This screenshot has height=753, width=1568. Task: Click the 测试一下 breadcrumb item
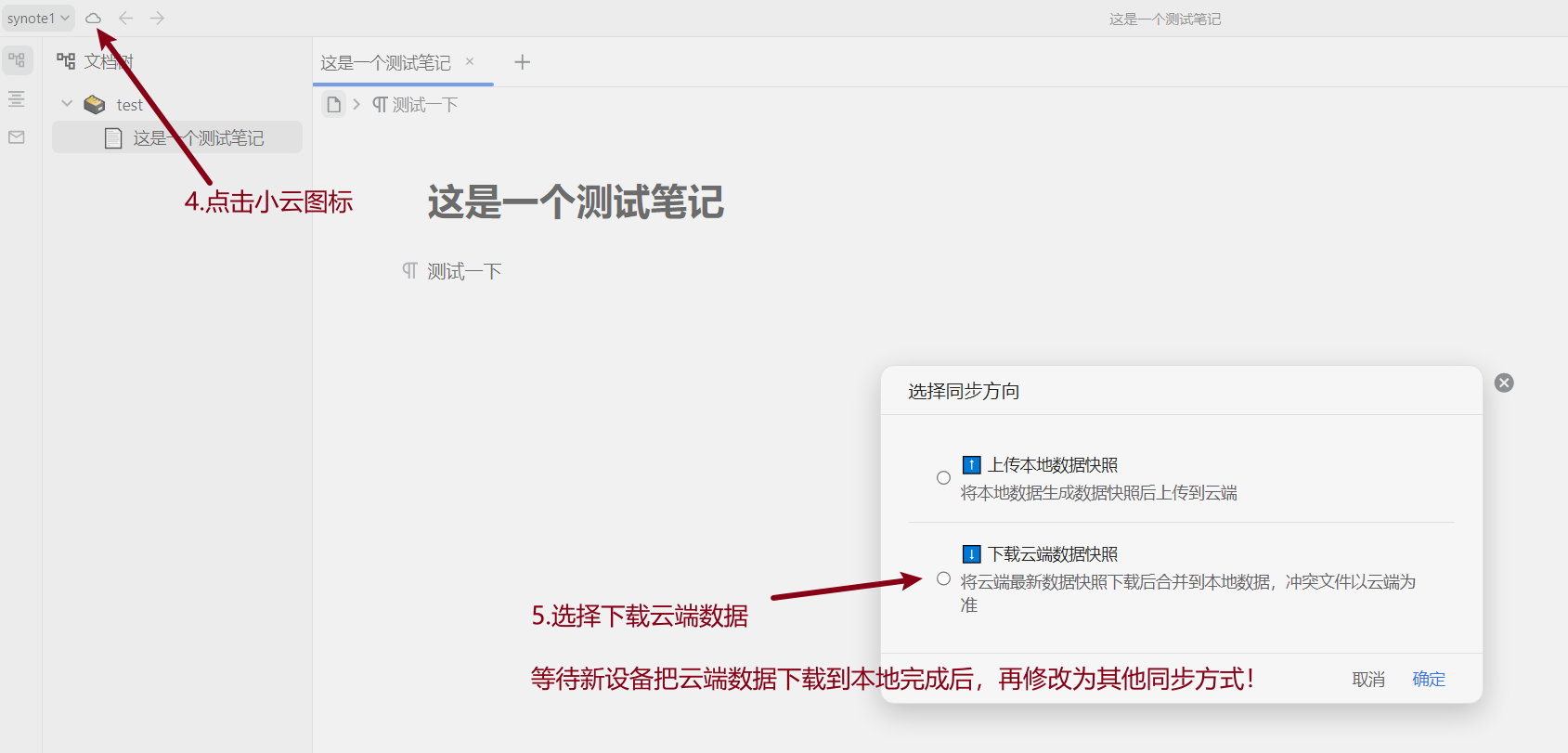(415, 105)
